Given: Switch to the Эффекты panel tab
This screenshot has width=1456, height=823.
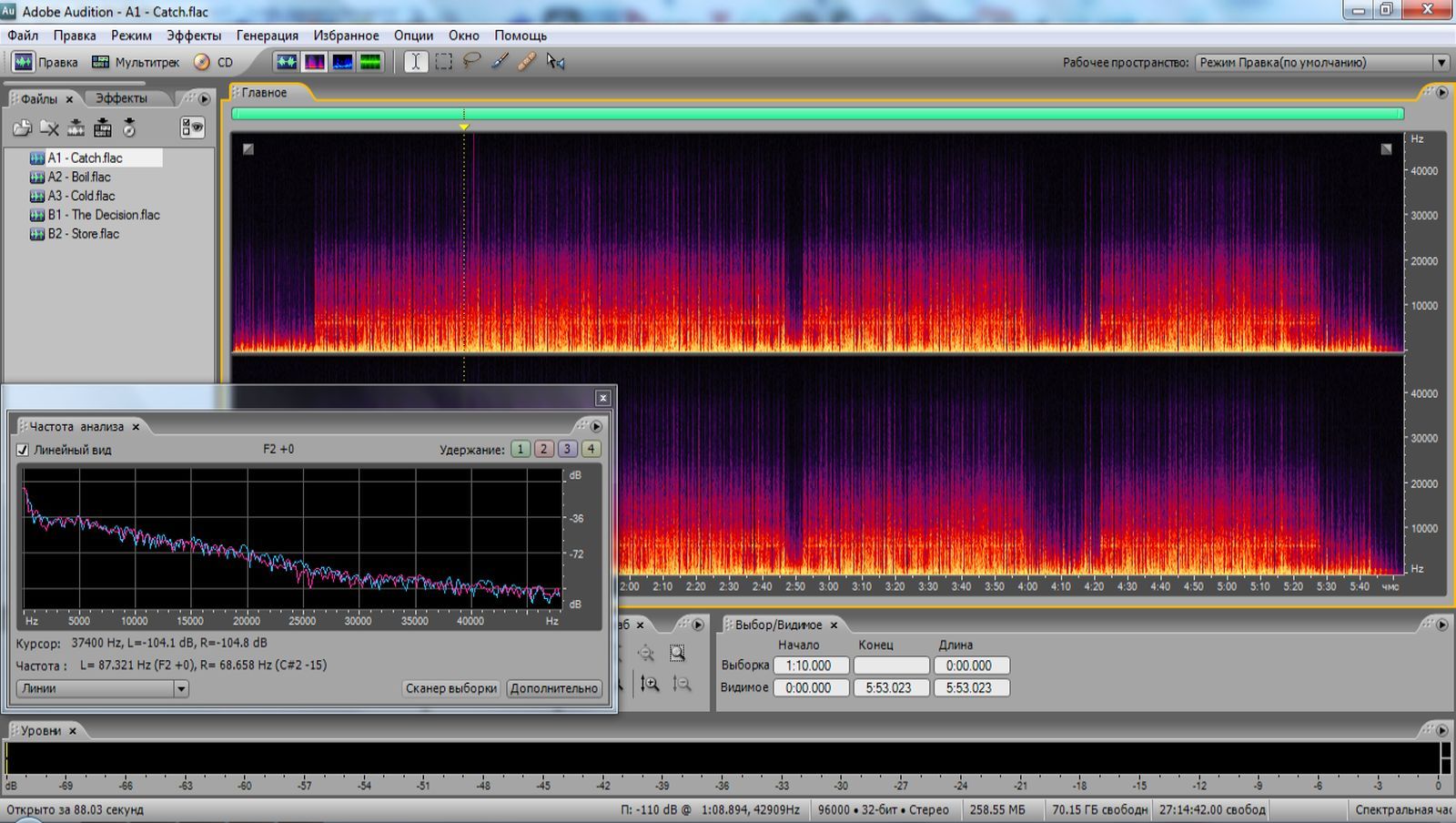Looking at the screenshot, I should coord(121,98).
